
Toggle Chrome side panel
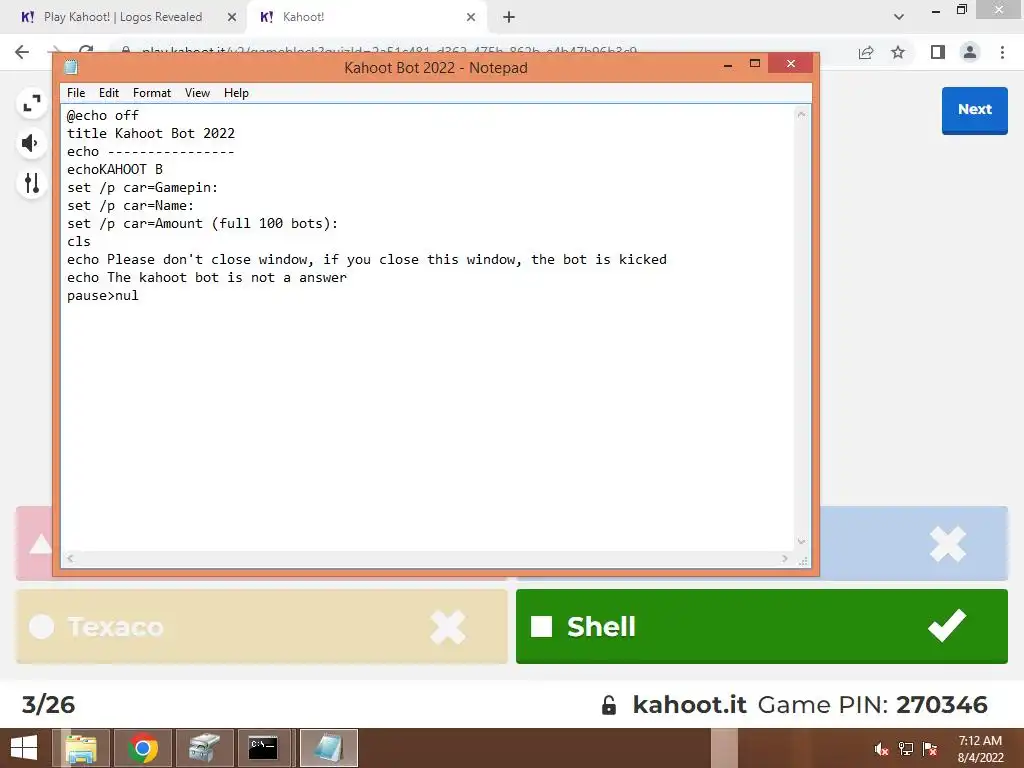937,52
